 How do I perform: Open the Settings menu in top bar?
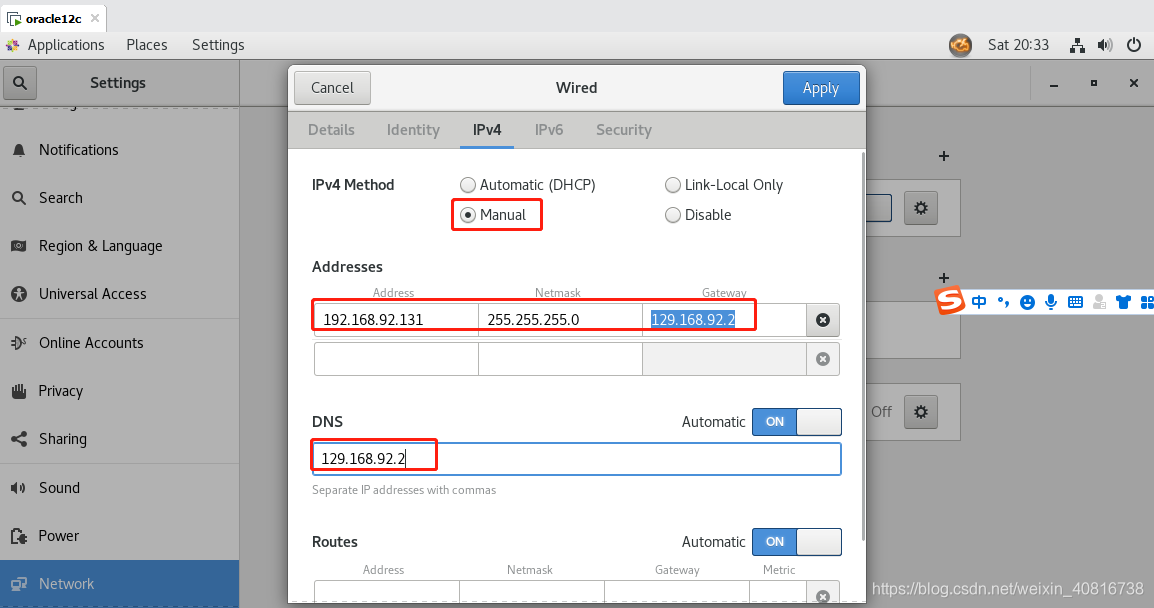click(x=218, y=45)
